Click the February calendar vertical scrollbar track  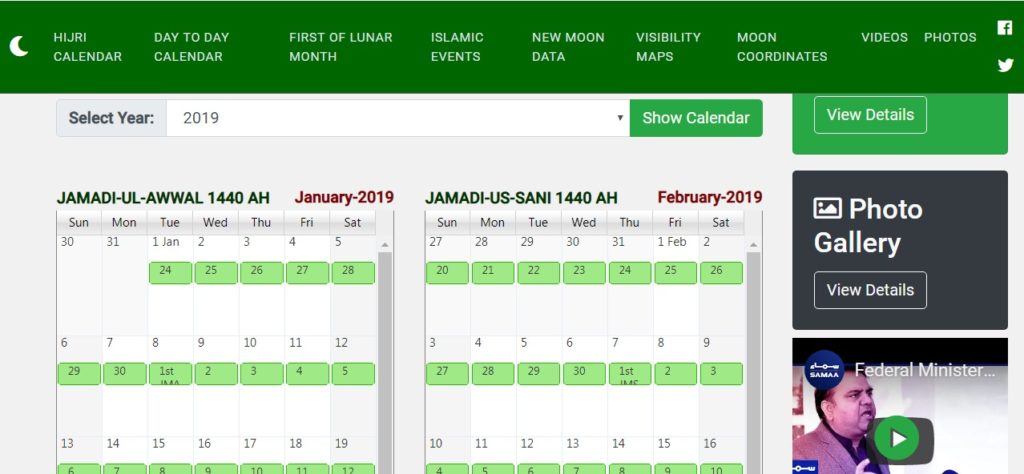pos(753,362)
